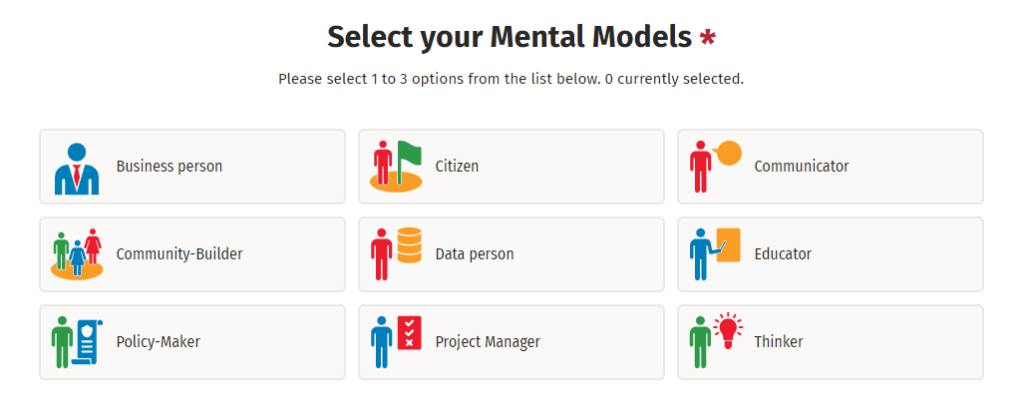This screenshot has width=1024, height=418.
Task: Select the Policy-Maker label text
Action: [x=158, y=342]
